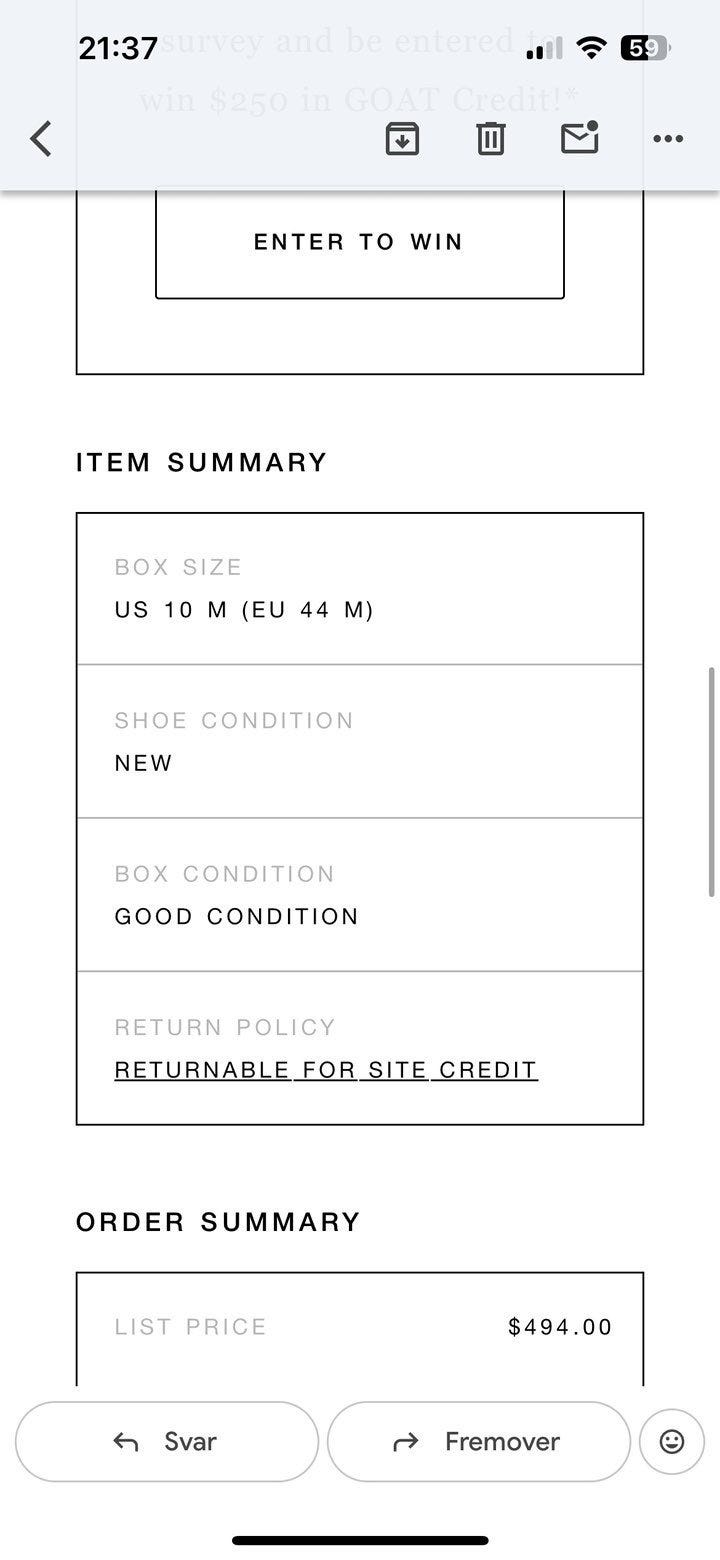Forward the email with Fremover
This screenshot has height=1560, width=720.
[478, 1441]
